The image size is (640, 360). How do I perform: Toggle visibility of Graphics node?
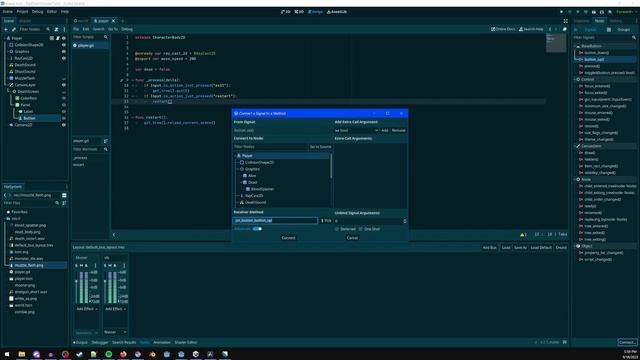pyautogui.click(x=64, y=51)
